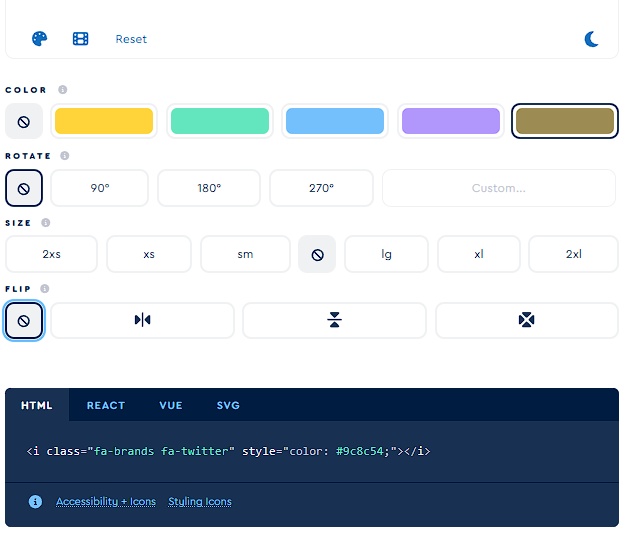The image size is (621, 535).
Task: Flip the icon both directions
Action: point(527,320)
